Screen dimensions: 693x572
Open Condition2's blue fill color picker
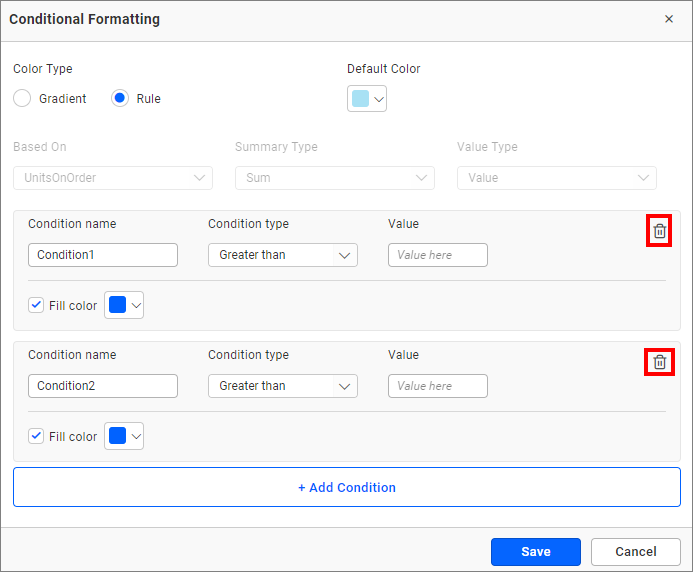click(x=124, y=437)
